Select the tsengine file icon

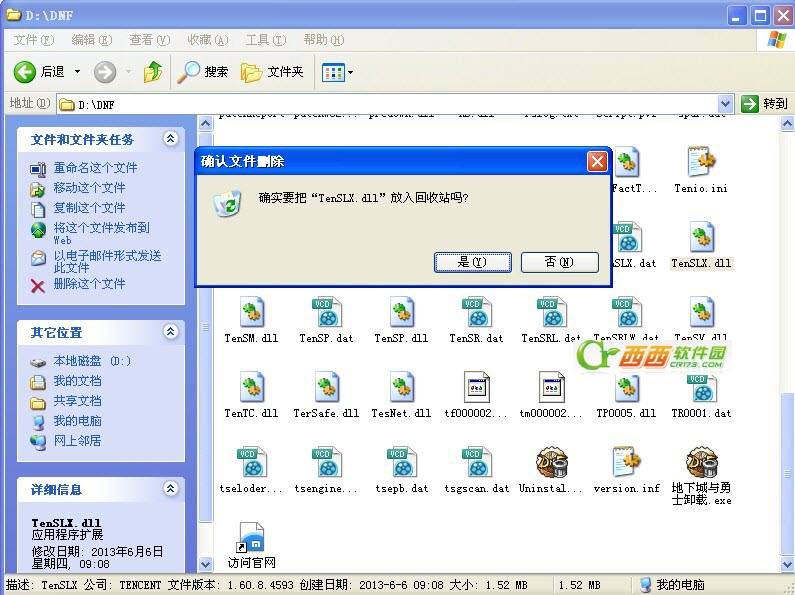327,462
